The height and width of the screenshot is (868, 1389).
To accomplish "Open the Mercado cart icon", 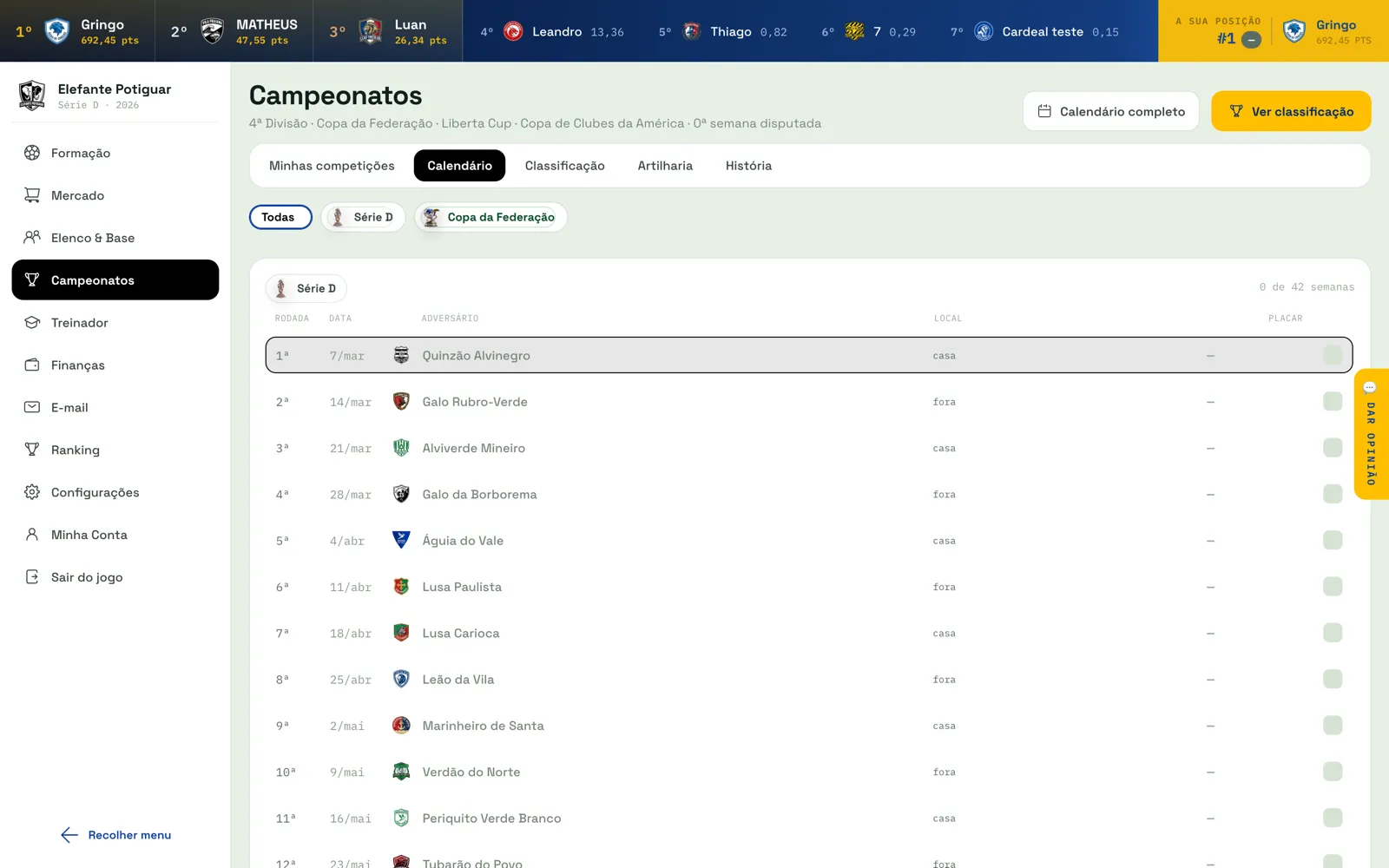I will 32,195.
